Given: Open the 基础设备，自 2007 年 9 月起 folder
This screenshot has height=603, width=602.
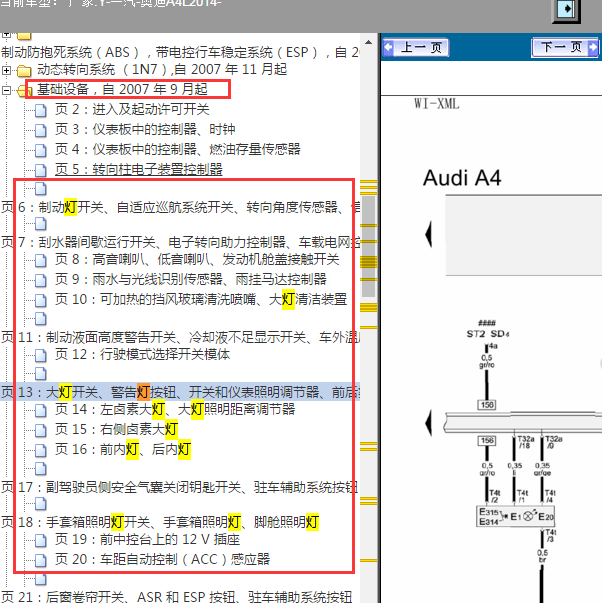Looking at the screenshot, I should click(122, 89).
